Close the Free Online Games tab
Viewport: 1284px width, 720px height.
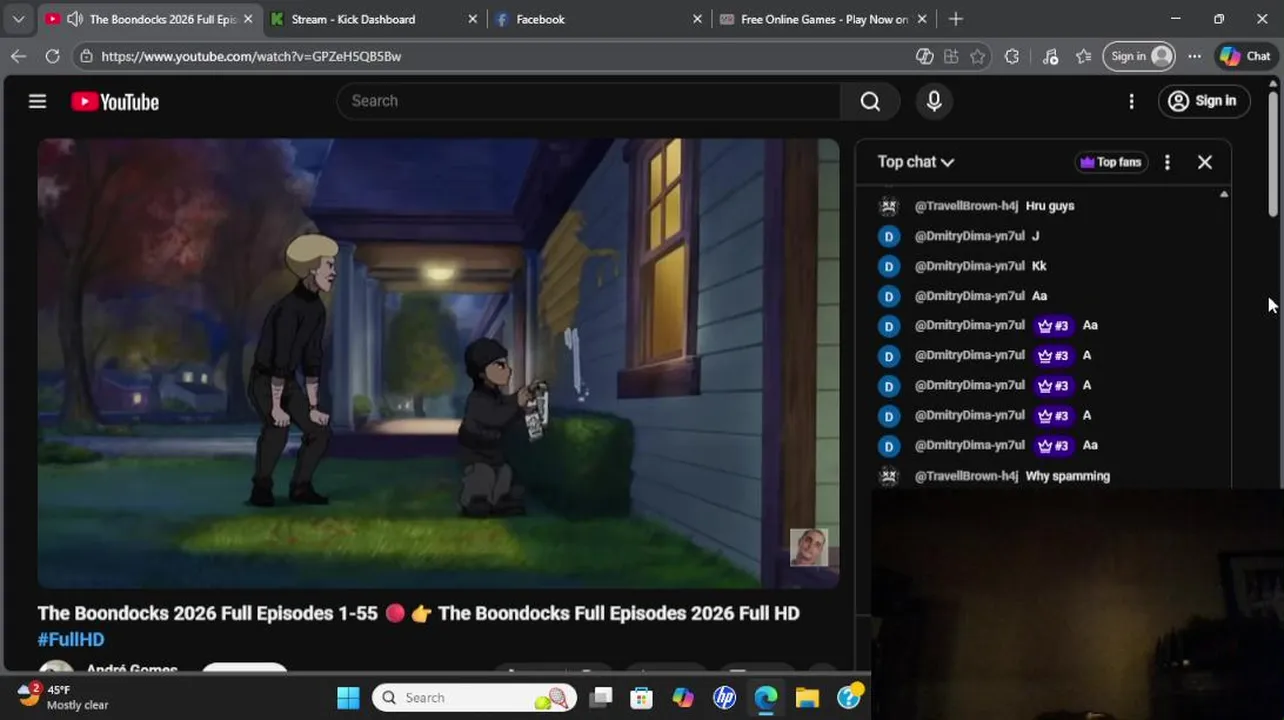[922, 19]
